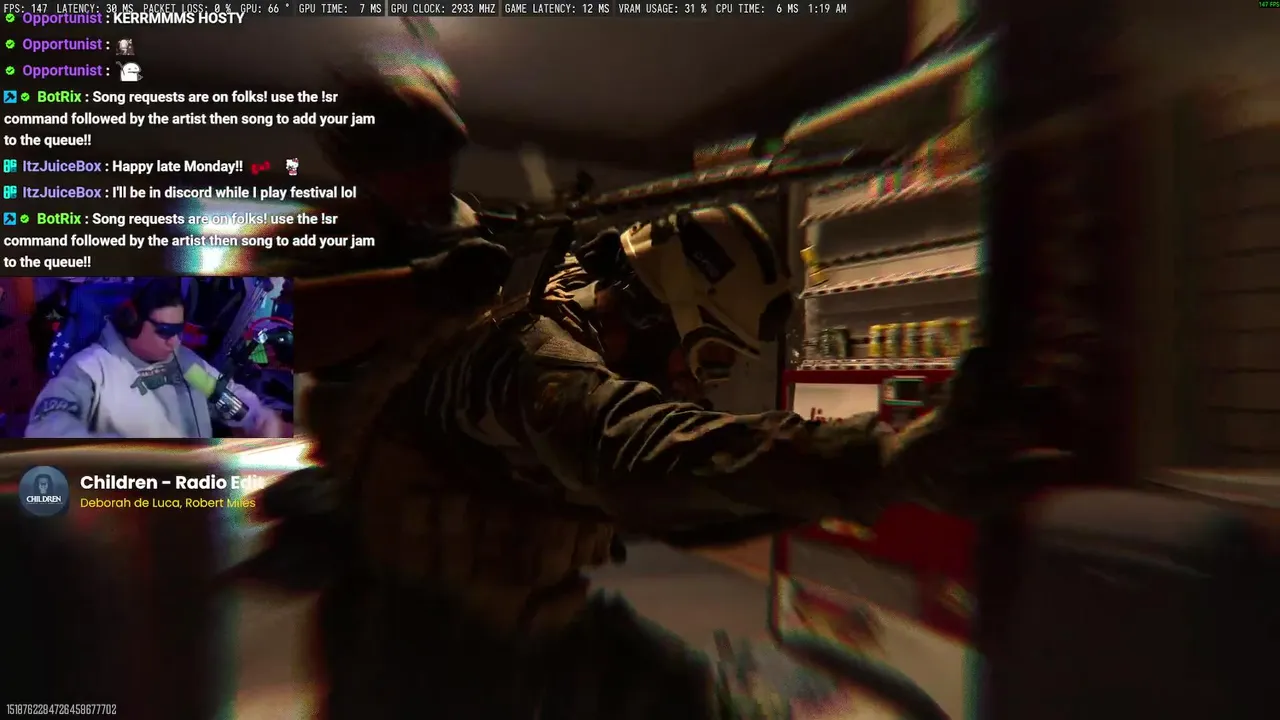
Task: Click the badge beside ItzJuiceBox's discord message
Action: pos(10,193)
